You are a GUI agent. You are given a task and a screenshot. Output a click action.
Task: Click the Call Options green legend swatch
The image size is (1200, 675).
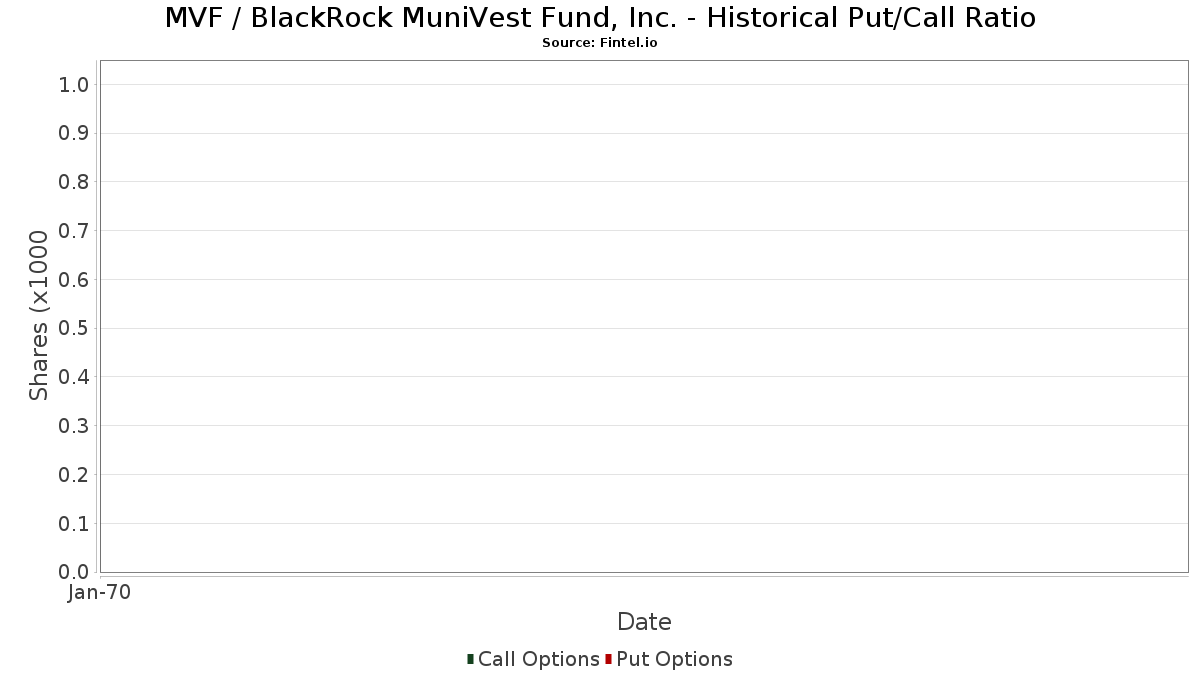coord(470,659)
